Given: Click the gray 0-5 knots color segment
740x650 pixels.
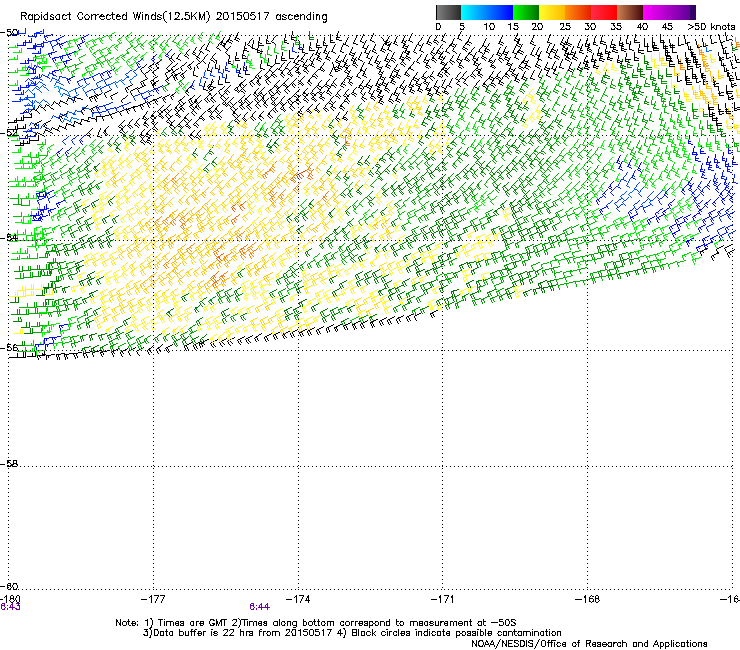Looking at the screenshot, I should [x=448, y=12].
